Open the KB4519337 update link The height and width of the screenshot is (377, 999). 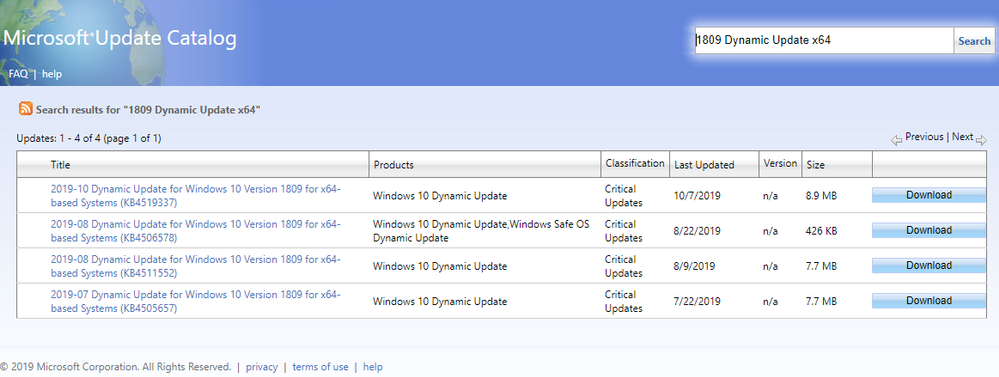tap(196, 196)
